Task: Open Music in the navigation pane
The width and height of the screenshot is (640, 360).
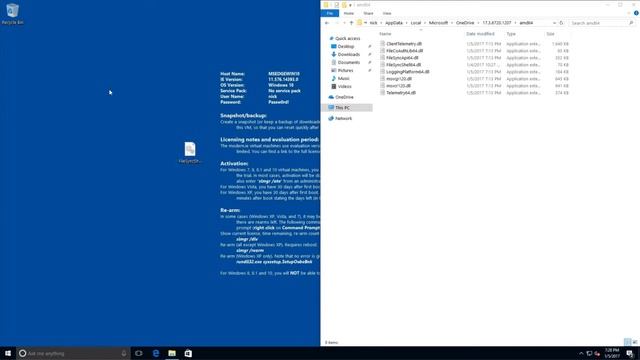Action: [343, 78]
